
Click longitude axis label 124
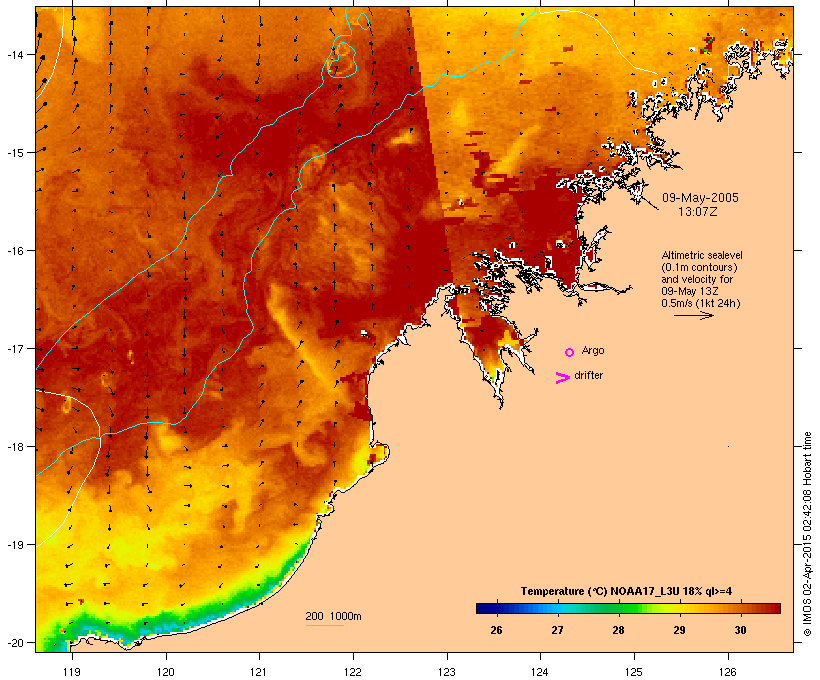tap(540, 672)
